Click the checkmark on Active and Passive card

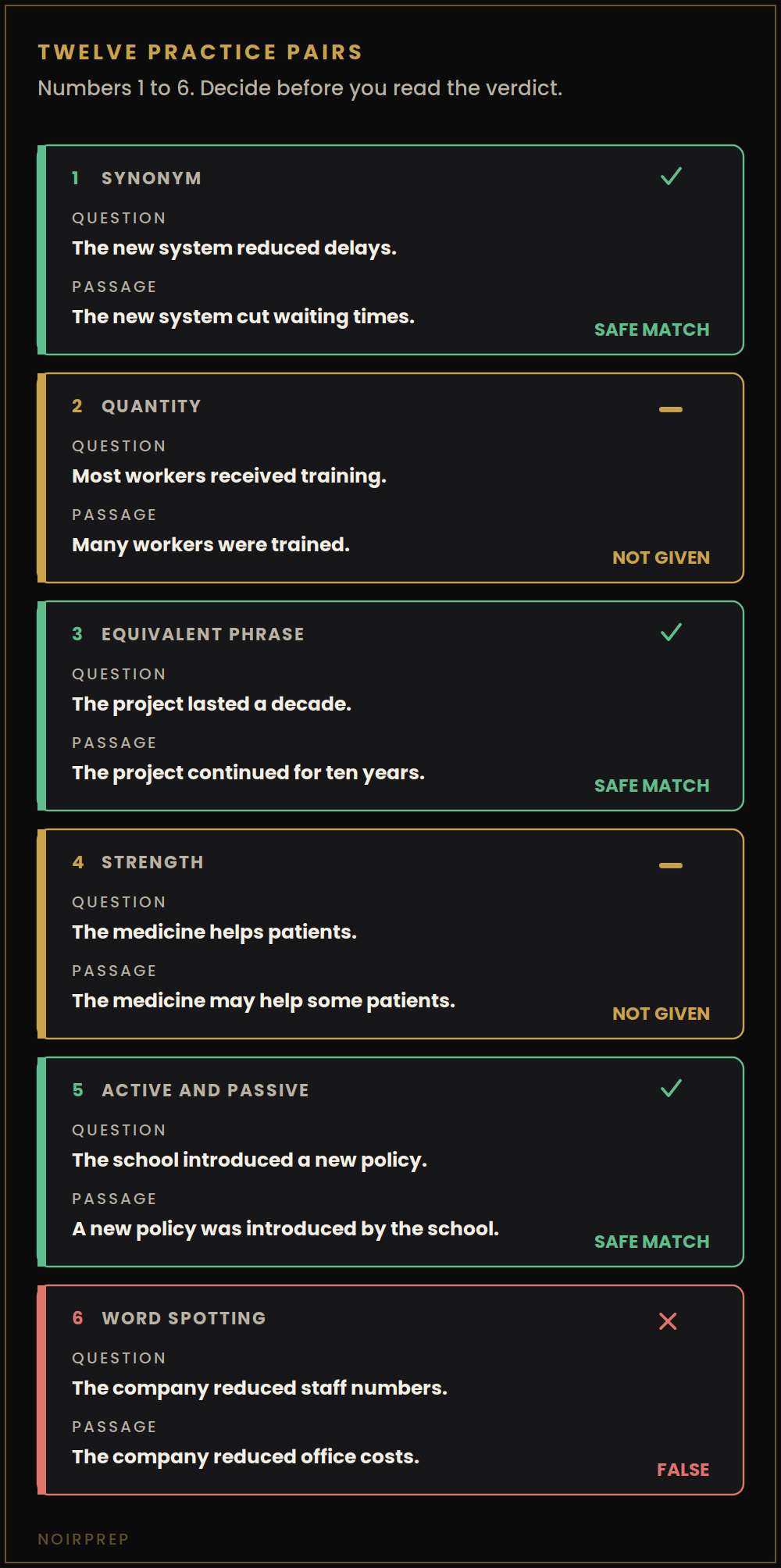671,1089
